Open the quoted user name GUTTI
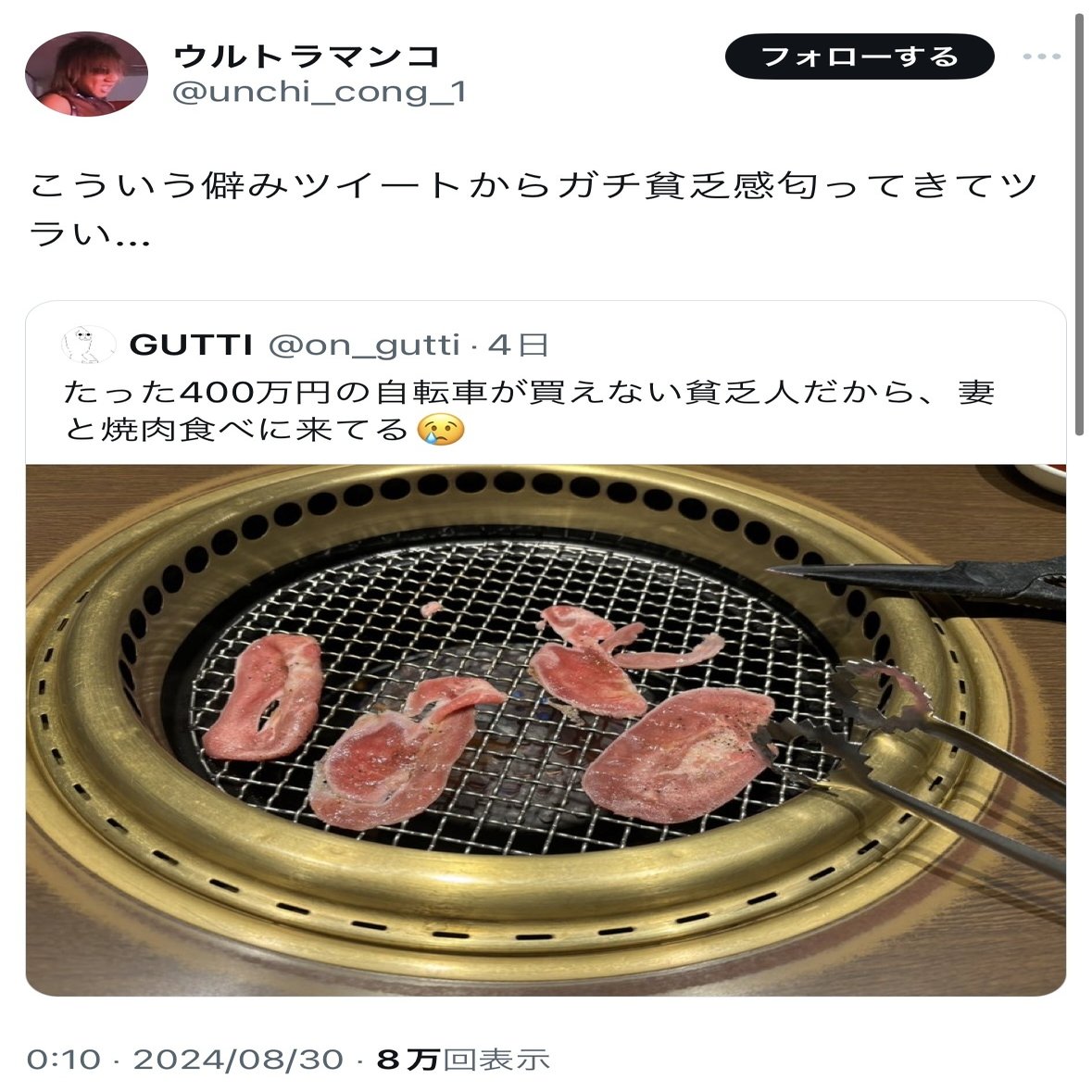Image resolution: width=1092 pixels, height=1092 pixels. [x=191, y=345]
